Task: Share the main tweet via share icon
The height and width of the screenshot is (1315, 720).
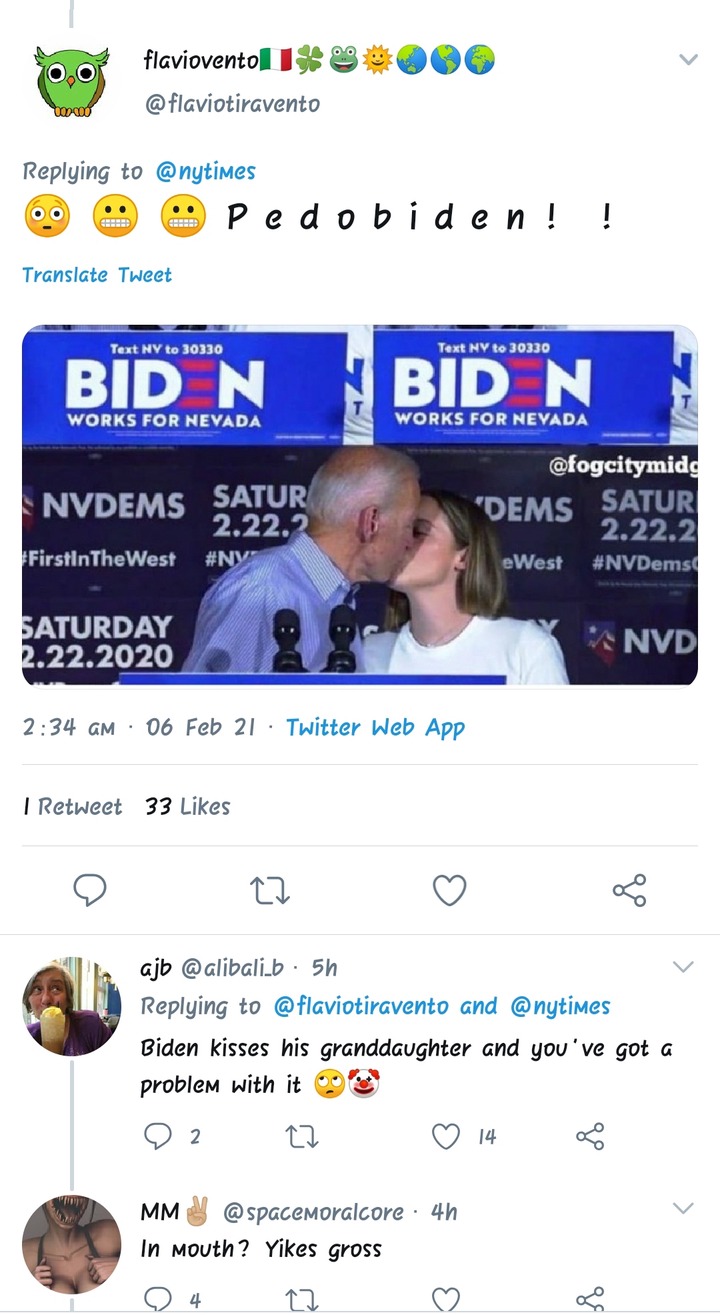Action: tap(629, 889)
